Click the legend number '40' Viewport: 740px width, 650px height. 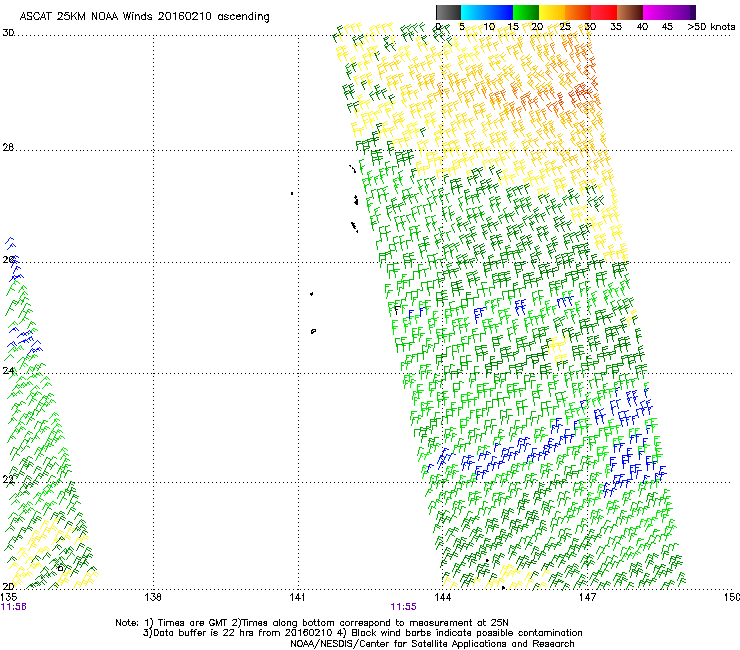642,27
